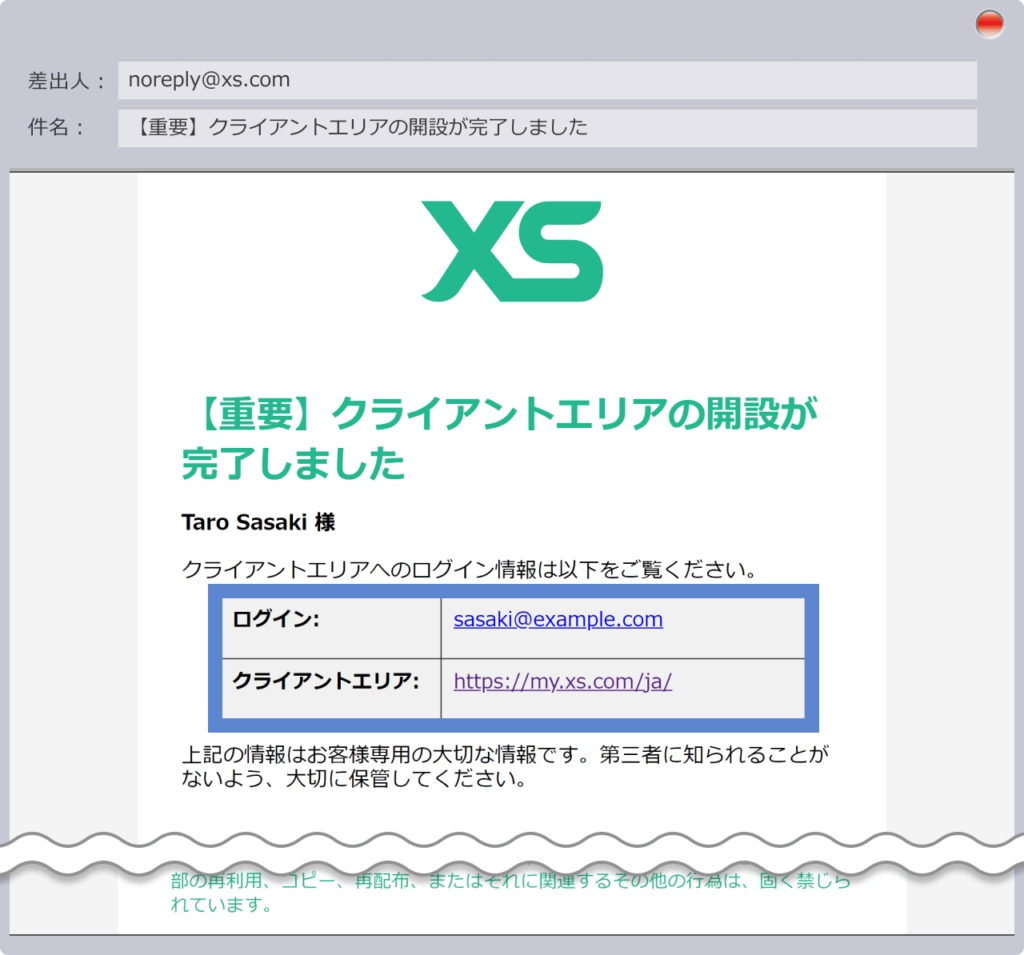The width and height of the screenshot is (1024, 955).
Task: Click the sender field noreply@xs.com
Action: pyautogui.click(x=547, y=80)
